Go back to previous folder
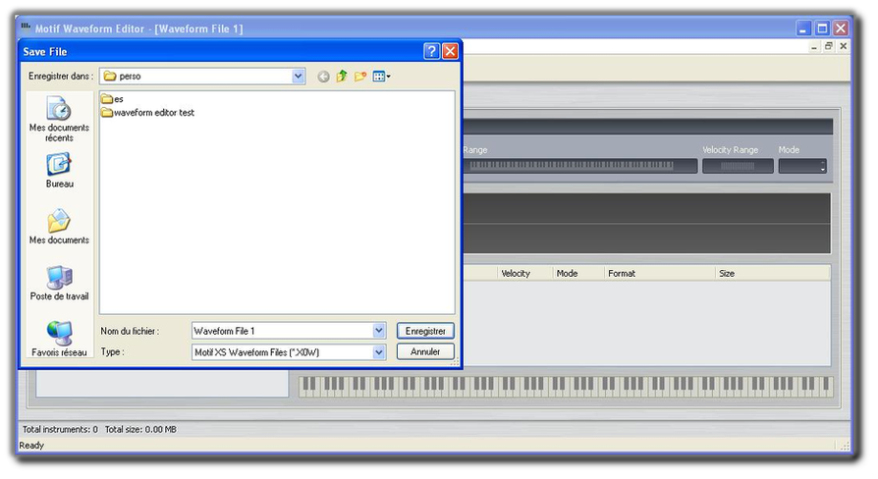The height and width of the screenshot is (479, 878). pyautogui.click(x=323, y=77)
